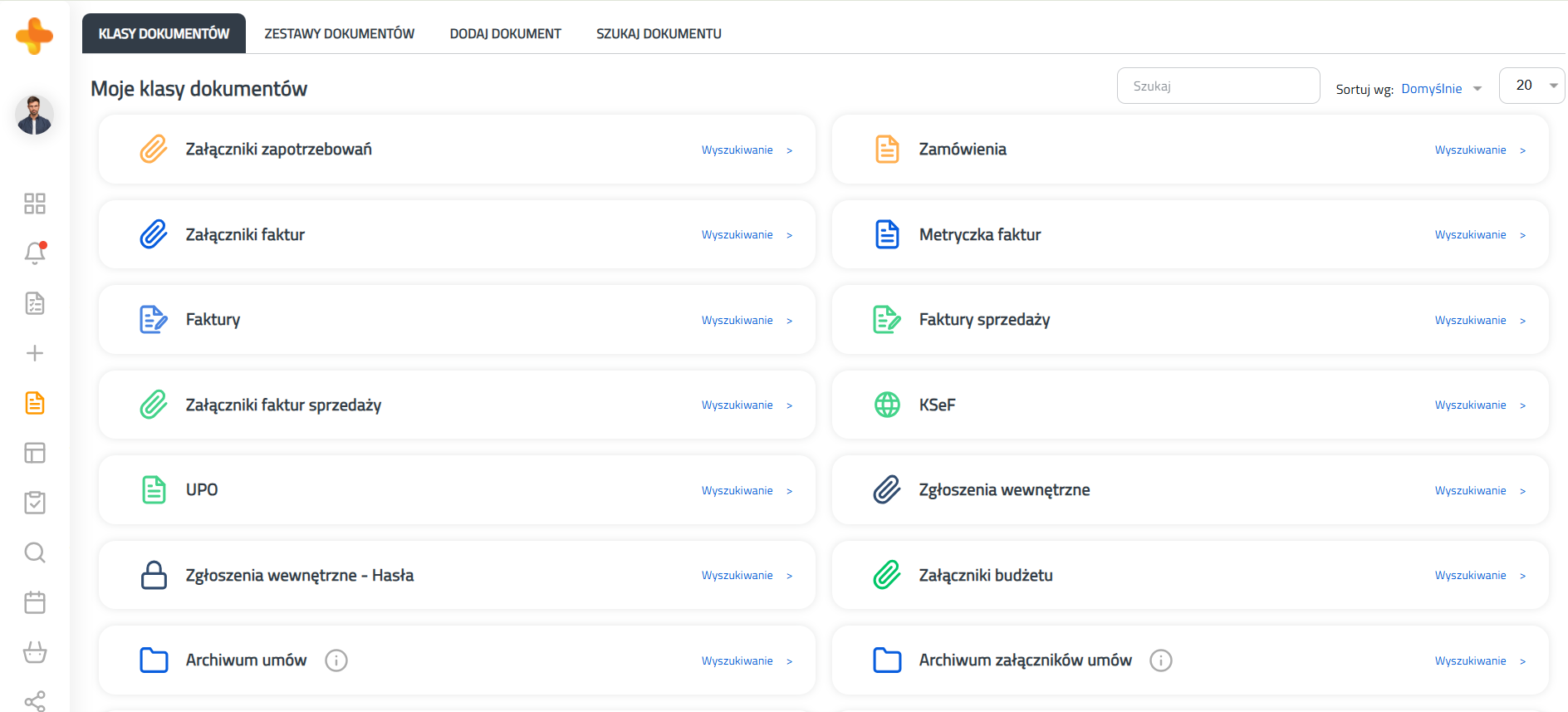Click the KSeF globe icon

click(887, 405)
